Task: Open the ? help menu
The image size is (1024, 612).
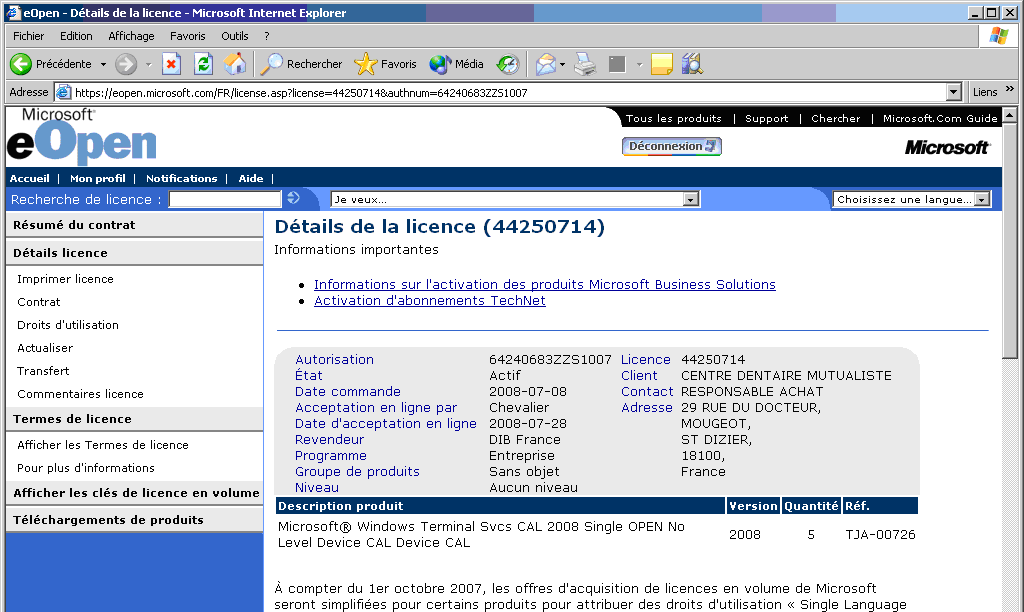Action: coord(266,36)
